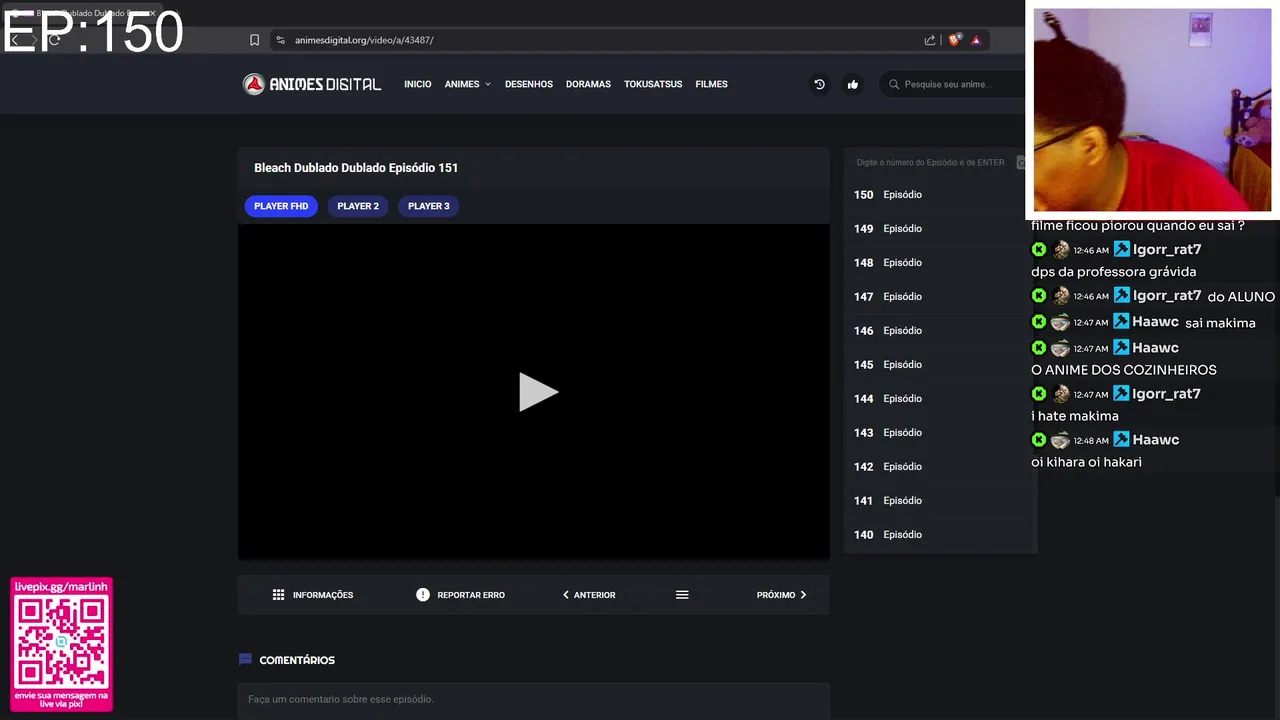This screenshot has width=1280, height=720.
Task: Click the title 'Bleach Dublado Dublado Episódio 151'
Action: [356, 168]
